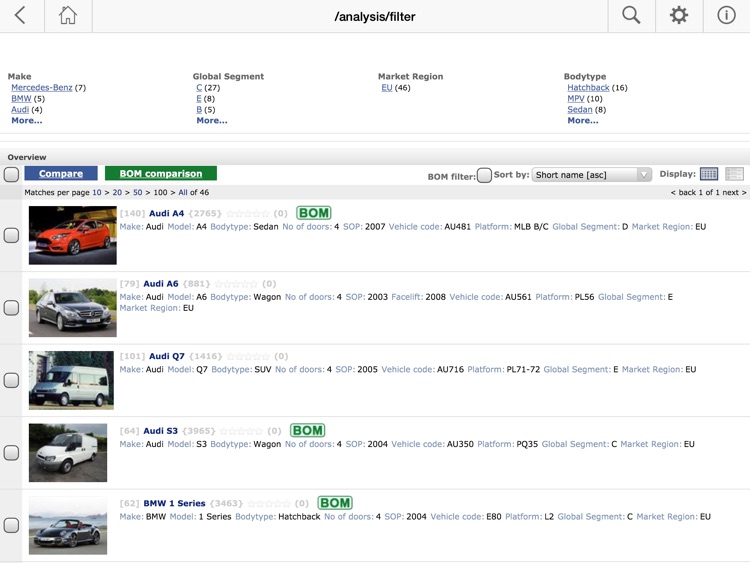Screen dimensions: 750x563
Task: Show 20 matches per page
Action: tap(117, 192)
